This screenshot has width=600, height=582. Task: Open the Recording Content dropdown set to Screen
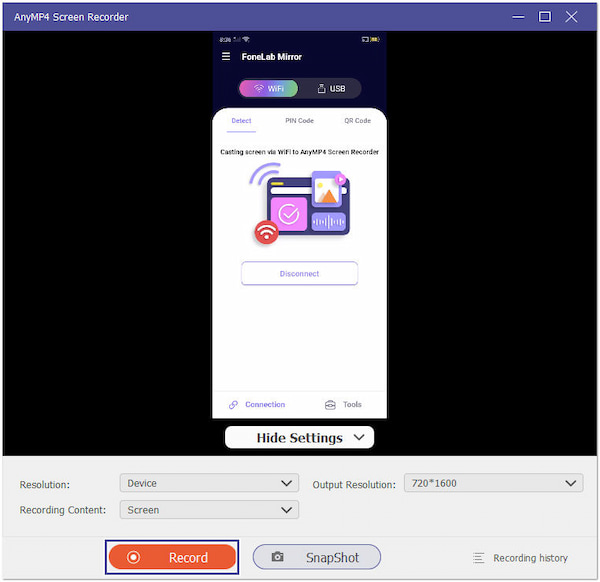[x=209, y=510]
